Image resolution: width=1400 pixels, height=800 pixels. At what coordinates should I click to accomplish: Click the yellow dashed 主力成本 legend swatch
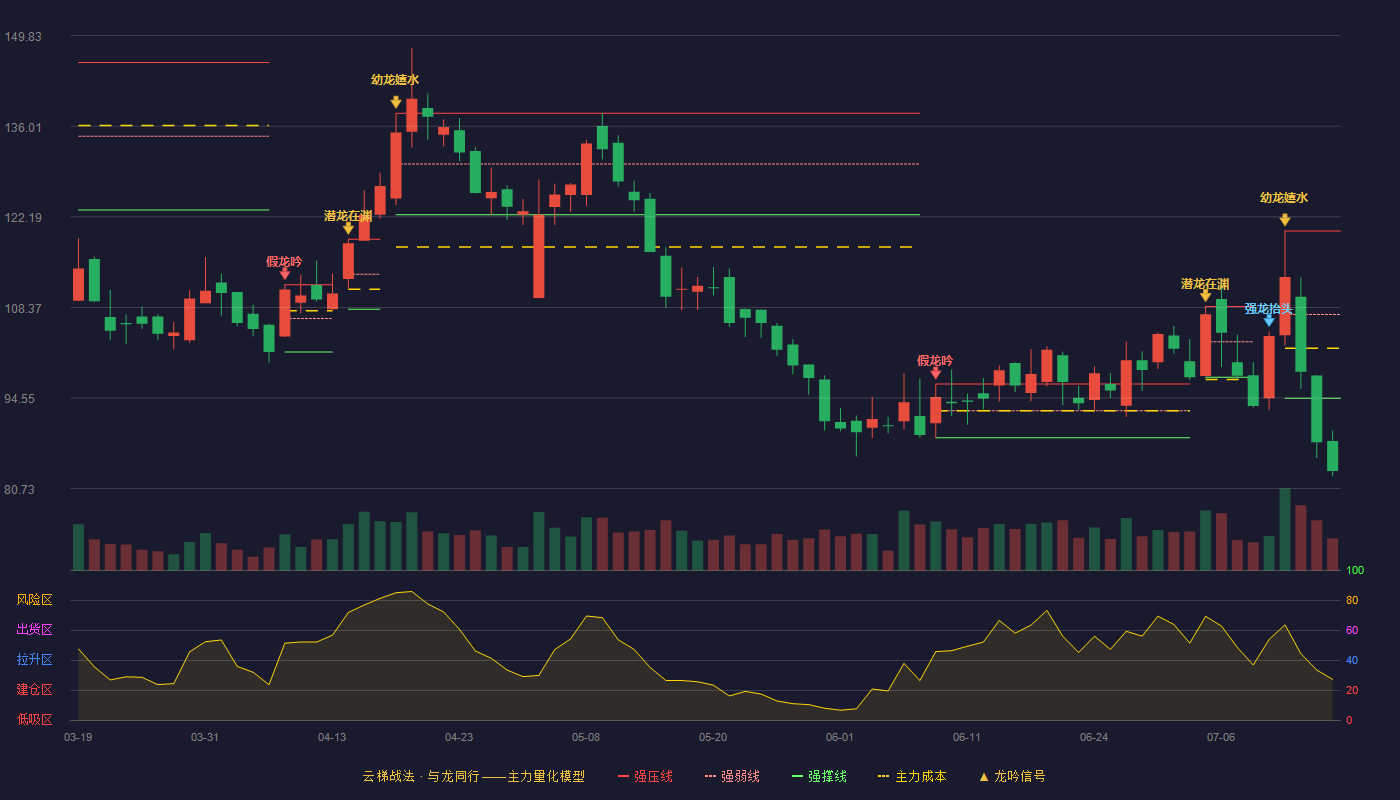883,776
